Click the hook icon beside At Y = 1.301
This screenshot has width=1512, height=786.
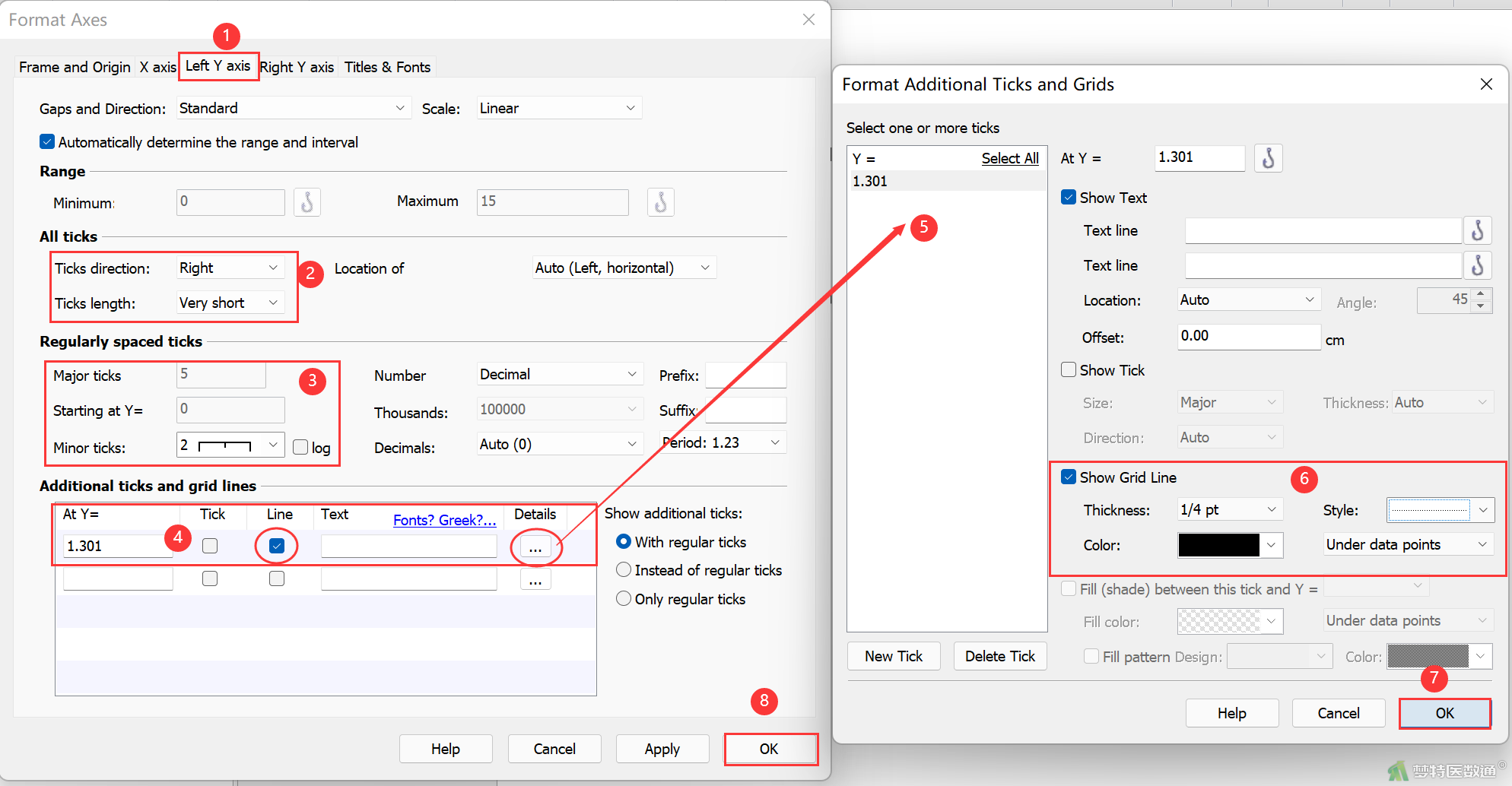[x=1268, y=158]
